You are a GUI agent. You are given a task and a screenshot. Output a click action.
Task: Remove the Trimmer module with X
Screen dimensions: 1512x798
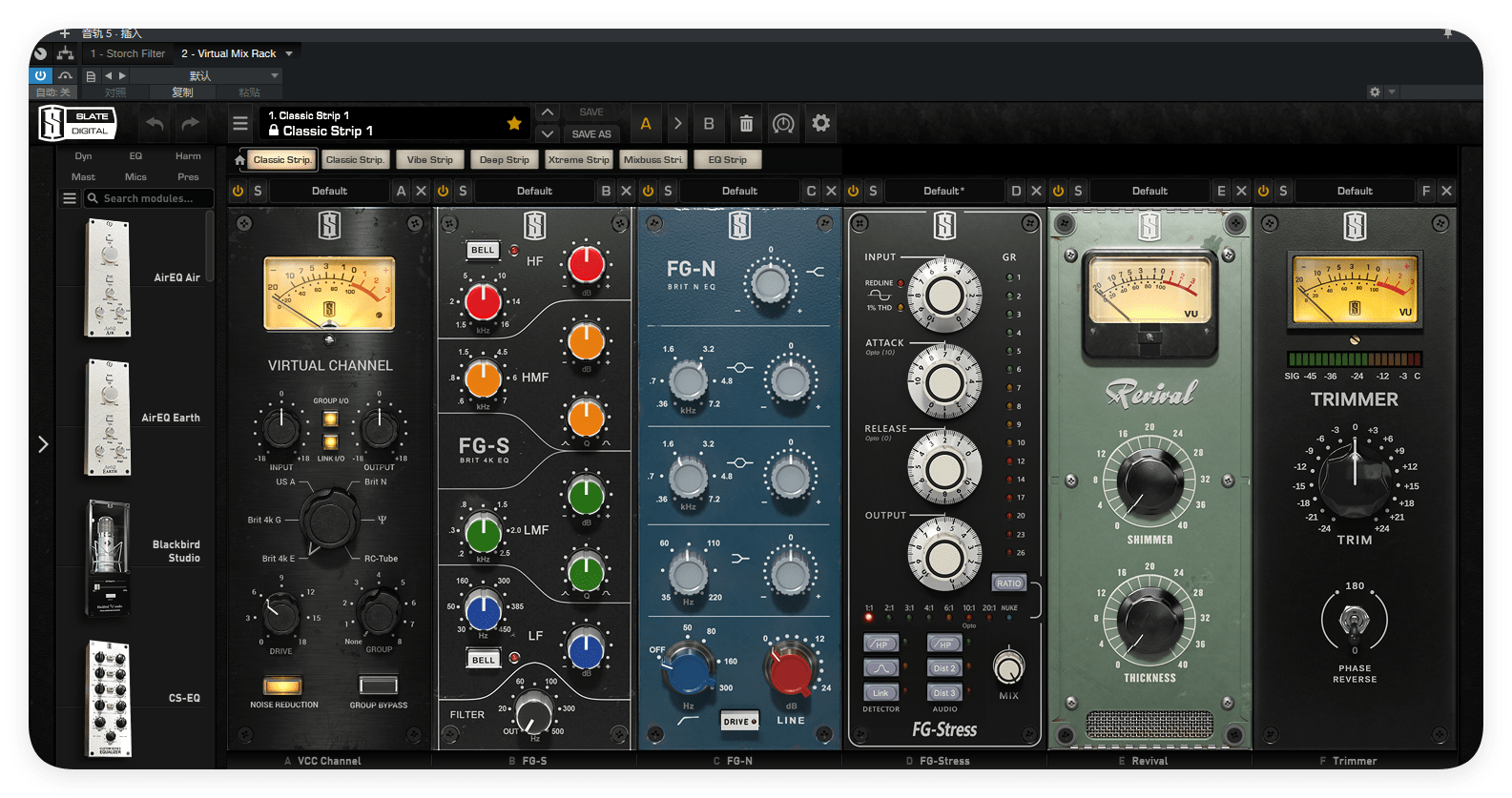(1446, 191)
